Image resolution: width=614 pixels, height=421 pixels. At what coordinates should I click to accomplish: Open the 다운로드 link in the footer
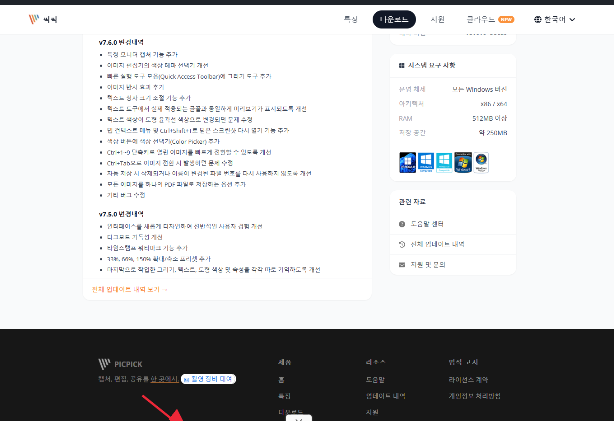click(290, 412)
